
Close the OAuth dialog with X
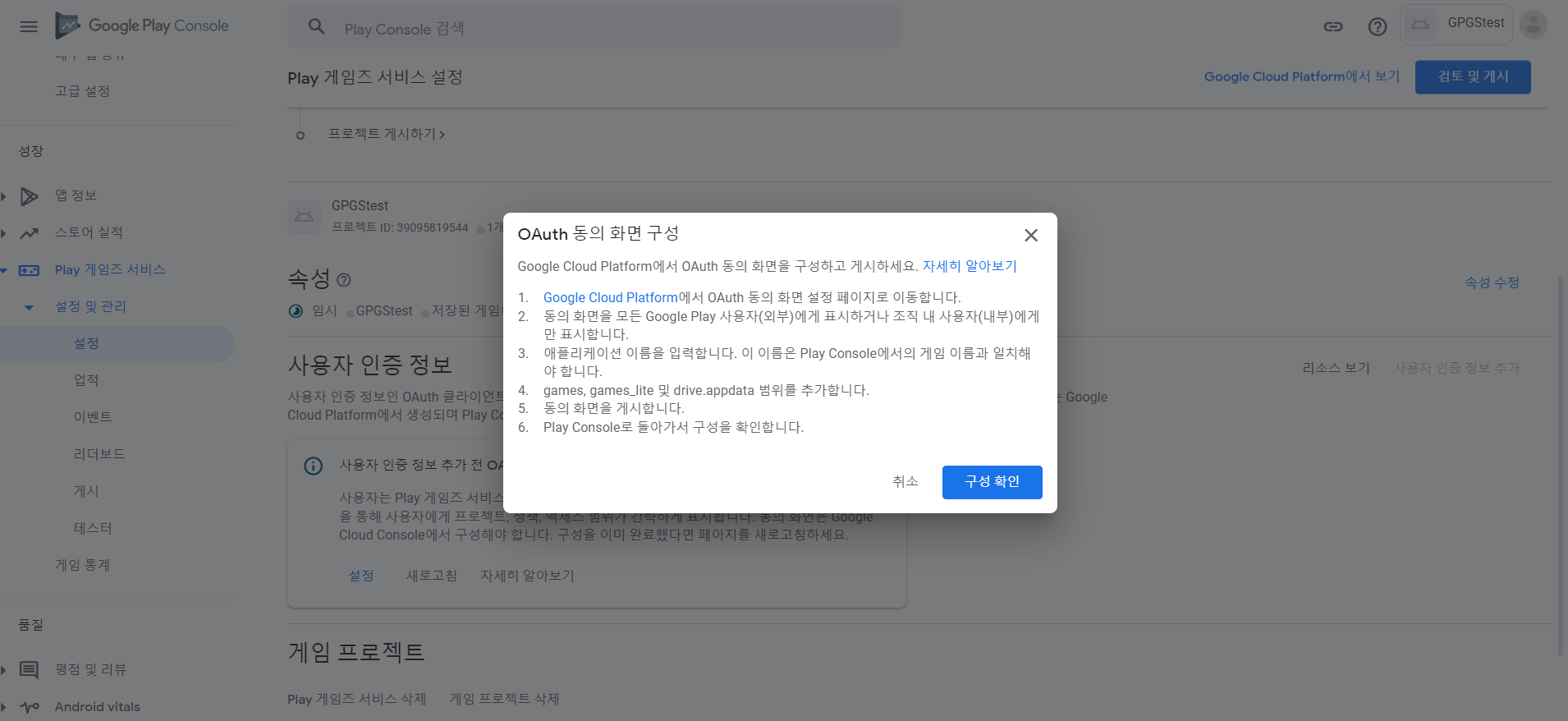[x=1031, y=236]
